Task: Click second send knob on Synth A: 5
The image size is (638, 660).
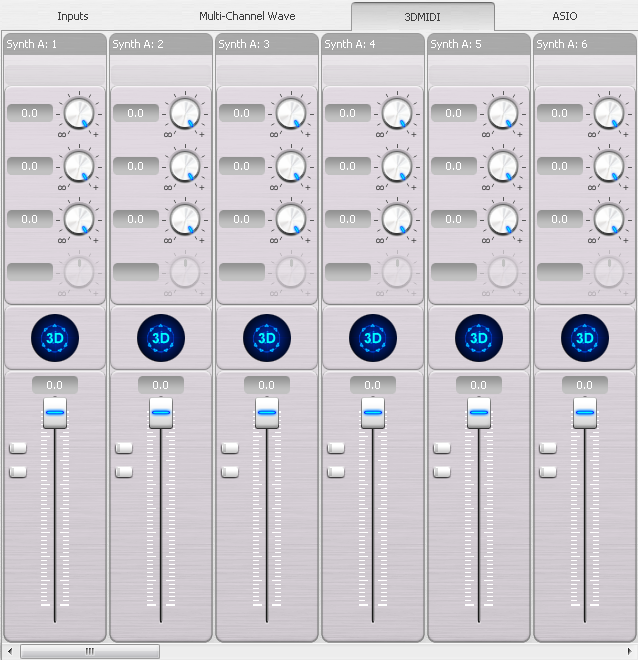Action: tap(503, 166)
